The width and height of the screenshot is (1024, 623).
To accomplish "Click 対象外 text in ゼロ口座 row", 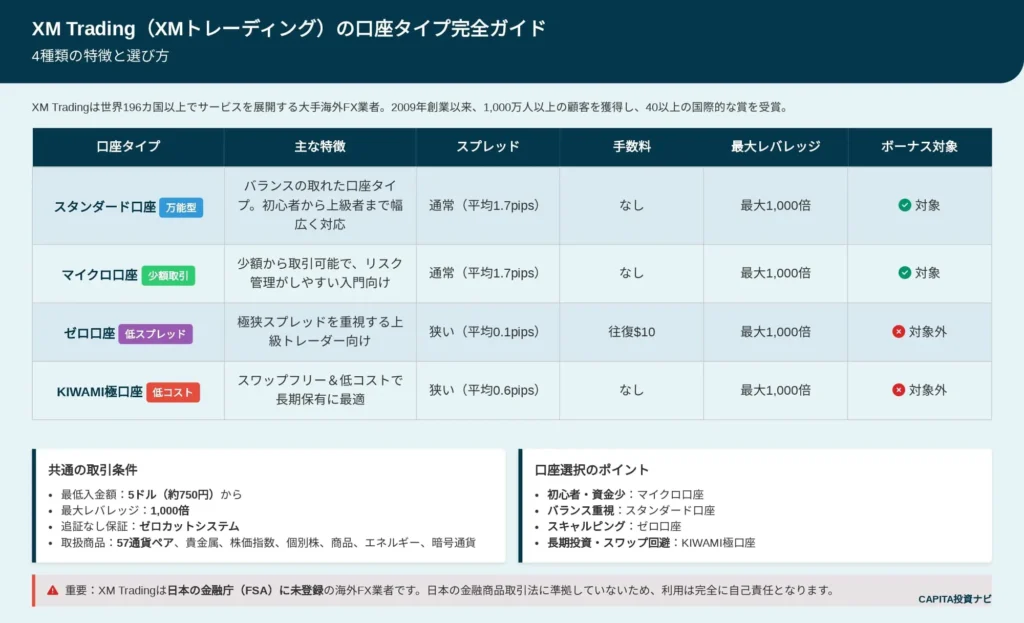I will pos(927,331).
